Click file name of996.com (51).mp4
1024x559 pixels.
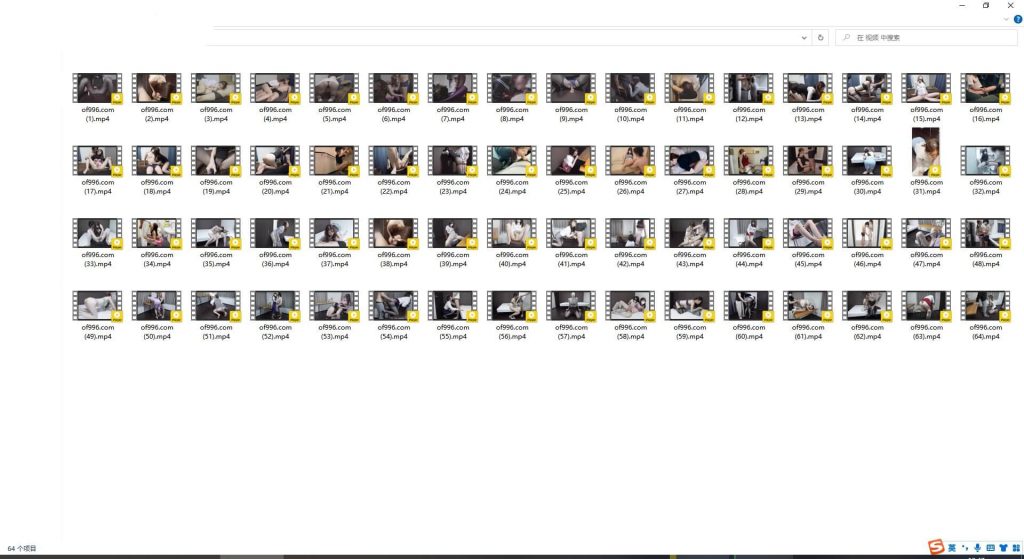(x=216, y=332)
